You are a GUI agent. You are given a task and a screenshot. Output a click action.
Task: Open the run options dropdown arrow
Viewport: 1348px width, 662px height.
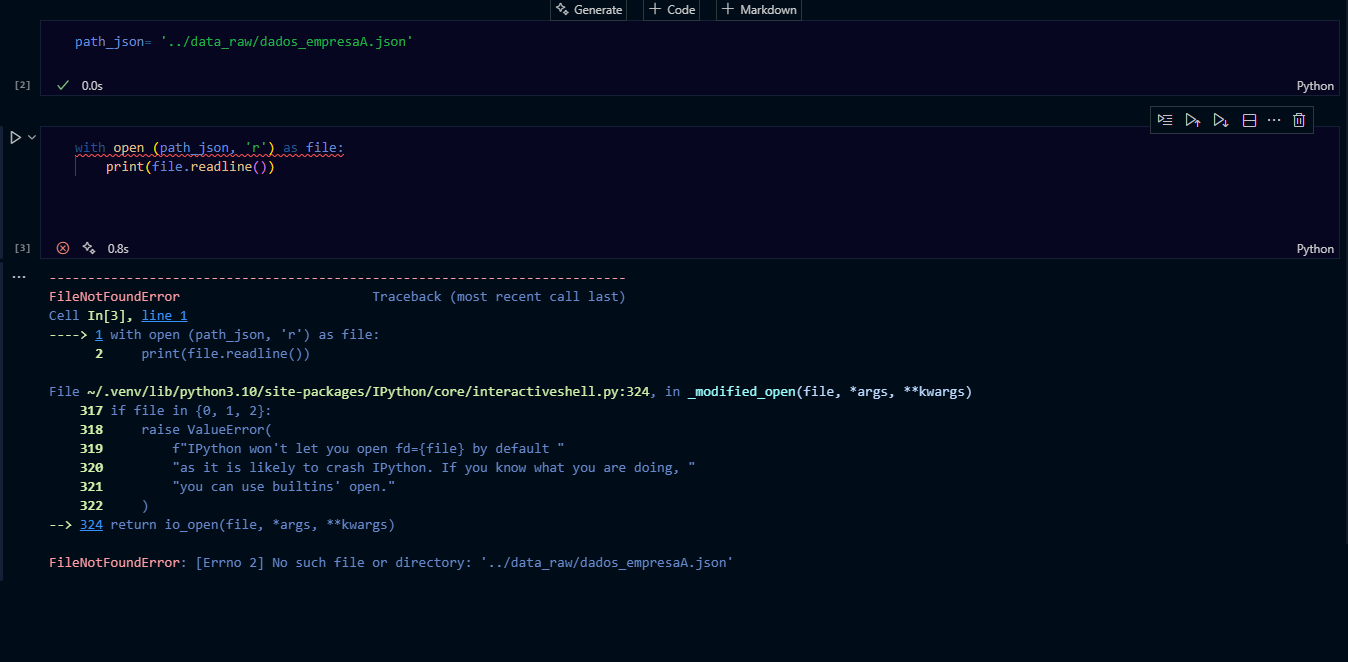click(x=32, y=137)
